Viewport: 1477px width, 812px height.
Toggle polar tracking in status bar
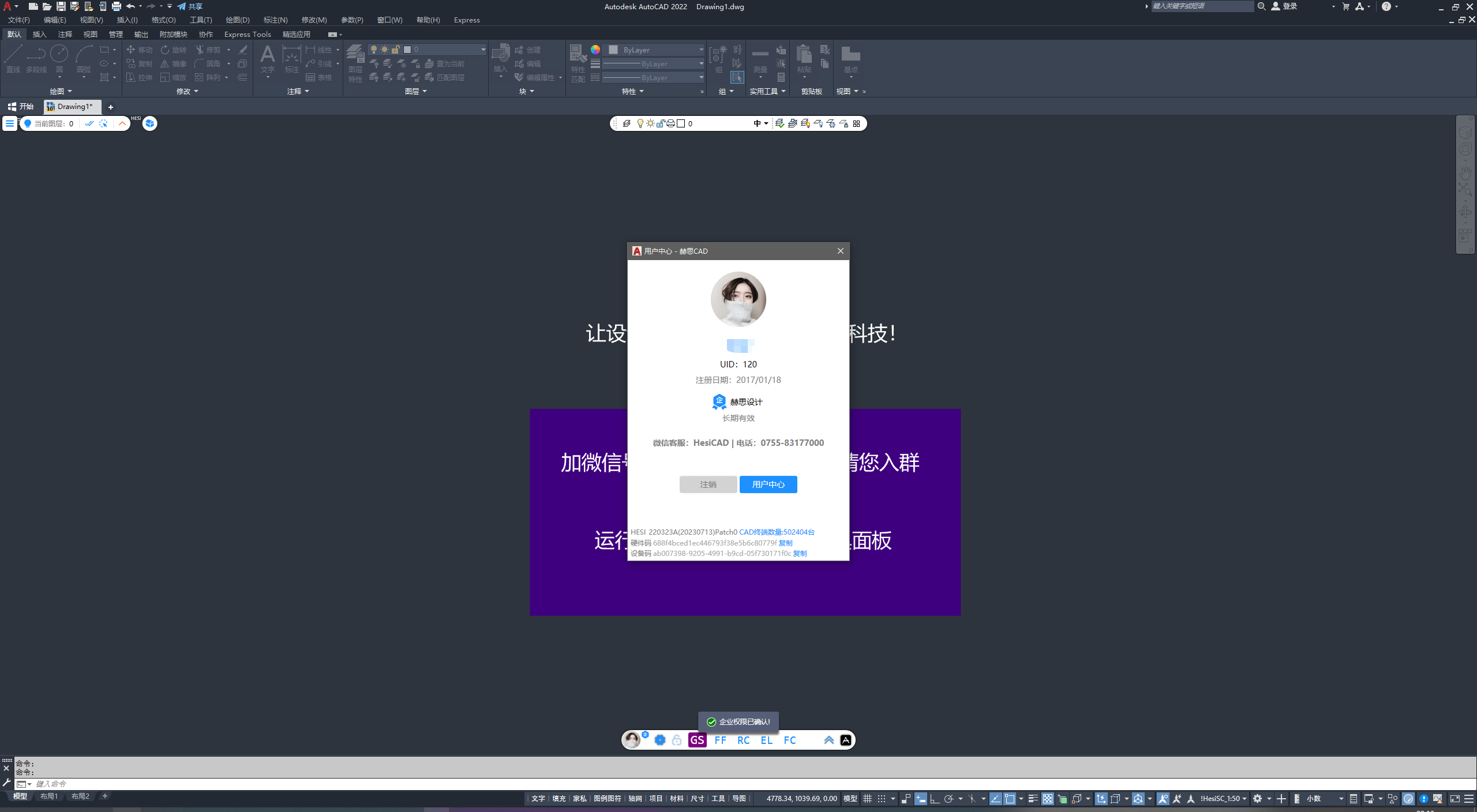[x=949, y=799]
